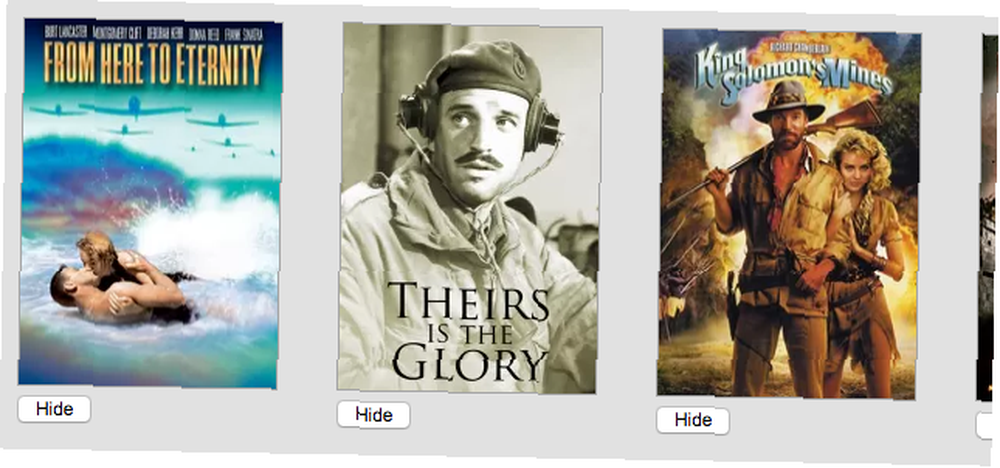Open the From Here to Eternity poster
The height and width of the screenshot is (468, 1000).
coord(150,203)
